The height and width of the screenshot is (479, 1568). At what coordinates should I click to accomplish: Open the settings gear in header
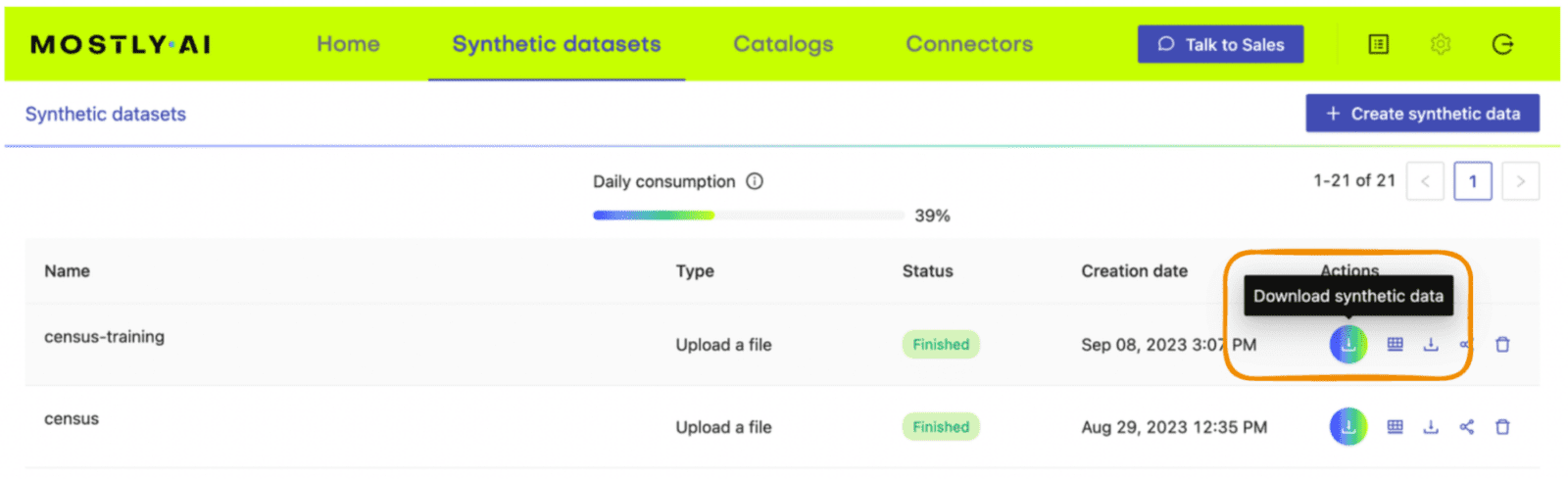(x=1440, y=44)
